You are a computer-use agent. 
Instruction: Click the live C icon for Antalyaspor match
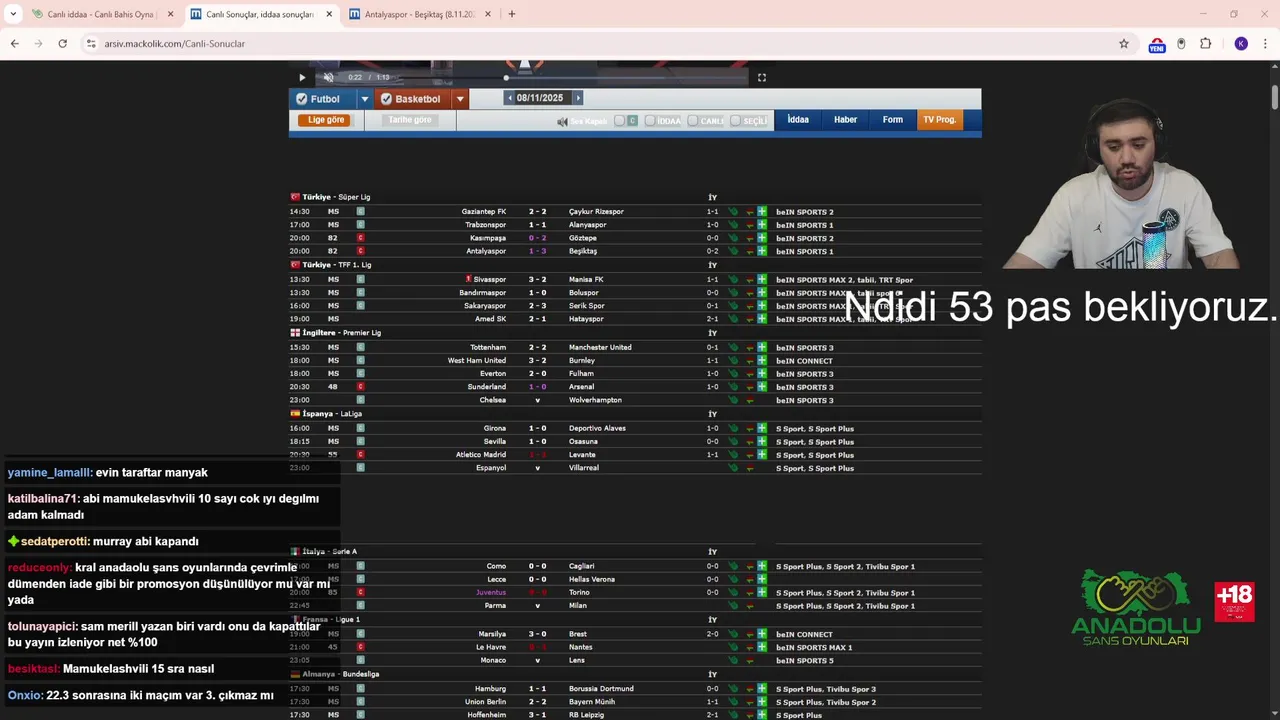(x=360, y=251)
